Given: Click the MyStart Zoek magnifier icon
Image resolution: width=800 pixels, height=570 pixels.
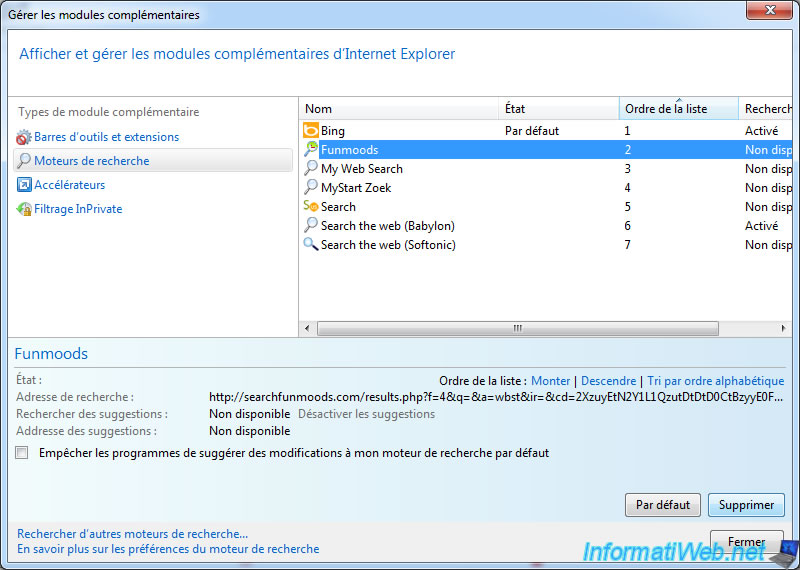Looking at the screenshot, I should (x=311, y=188).
